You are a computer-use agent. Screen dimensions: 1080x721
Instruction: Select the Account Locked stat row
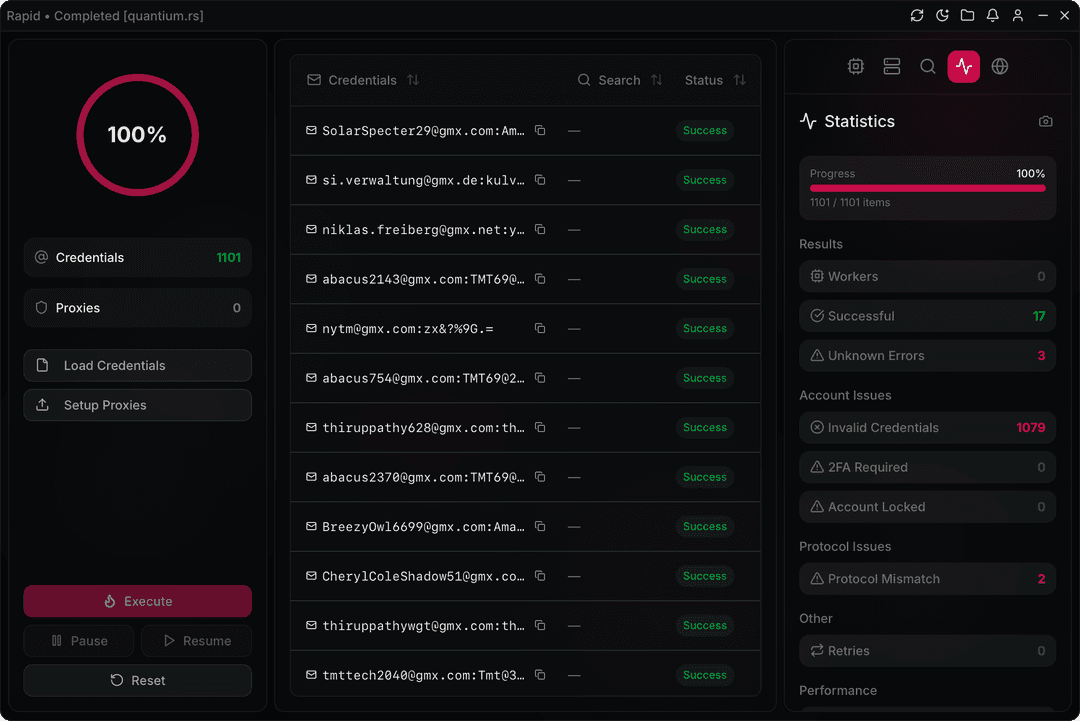pyautogui.click(x=927, y=507)
